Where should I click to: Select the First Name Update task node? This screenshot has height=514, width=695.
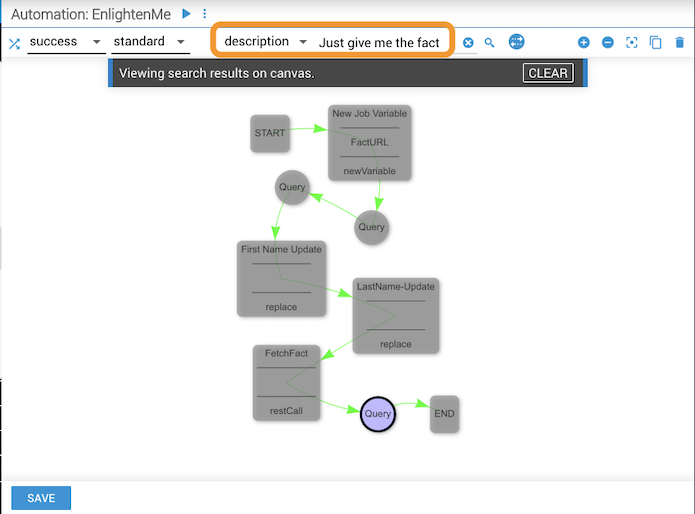[x=281, y=279]
